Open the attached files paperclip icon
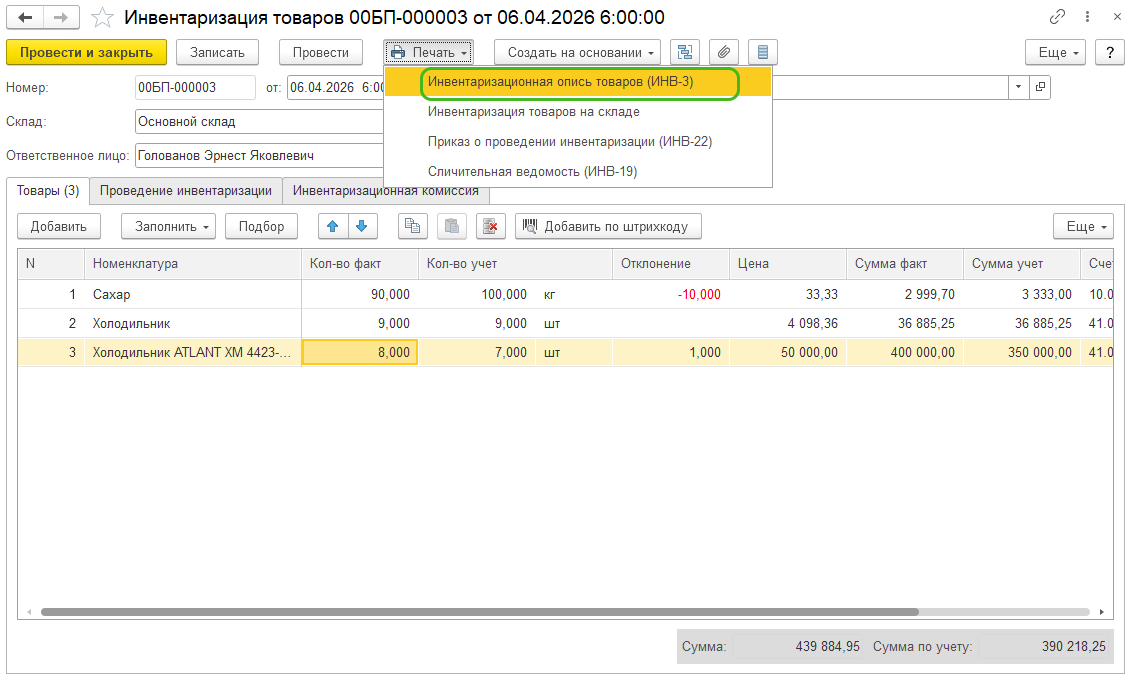This screenshot has height=677, width=1128. coord(724,52)
